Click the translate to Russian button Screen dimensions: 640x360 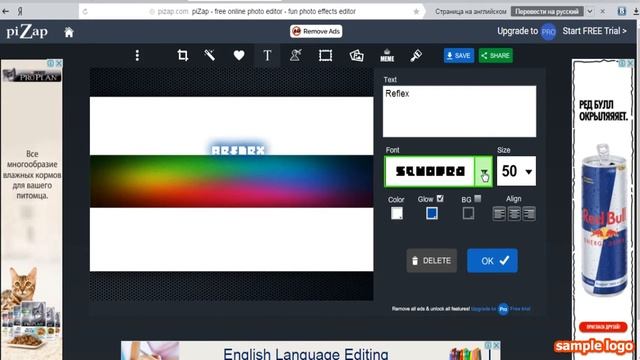click(547, 11)
